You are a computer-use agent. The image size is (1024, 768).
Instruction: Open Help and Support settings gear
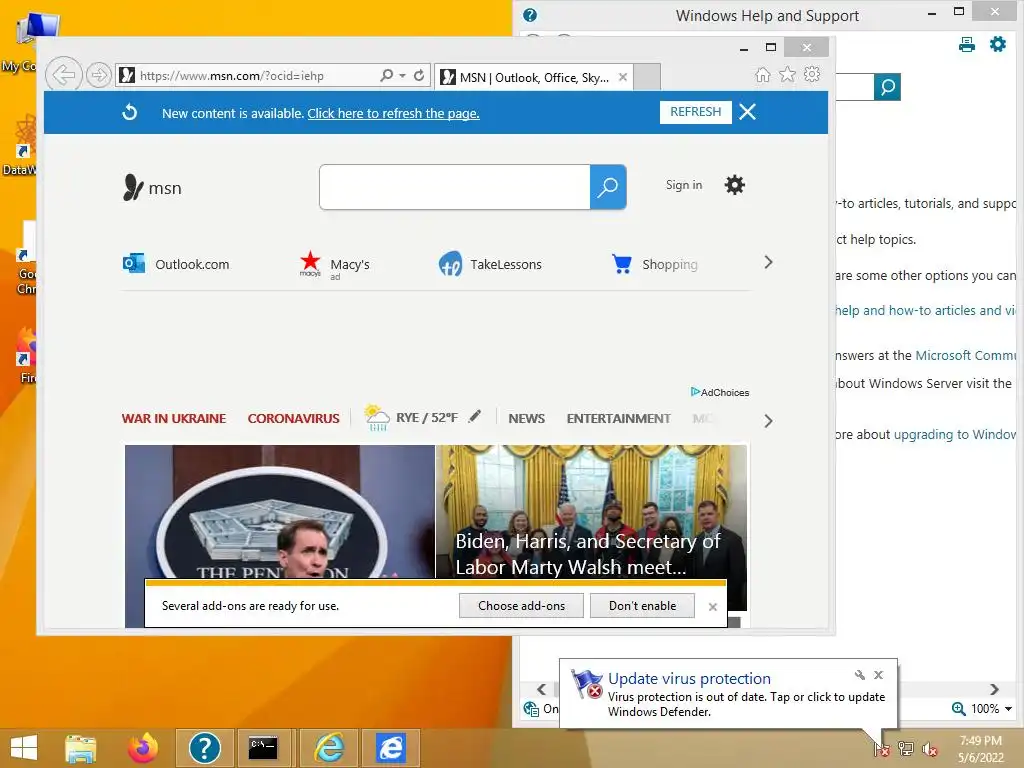[x=998, y=44]
